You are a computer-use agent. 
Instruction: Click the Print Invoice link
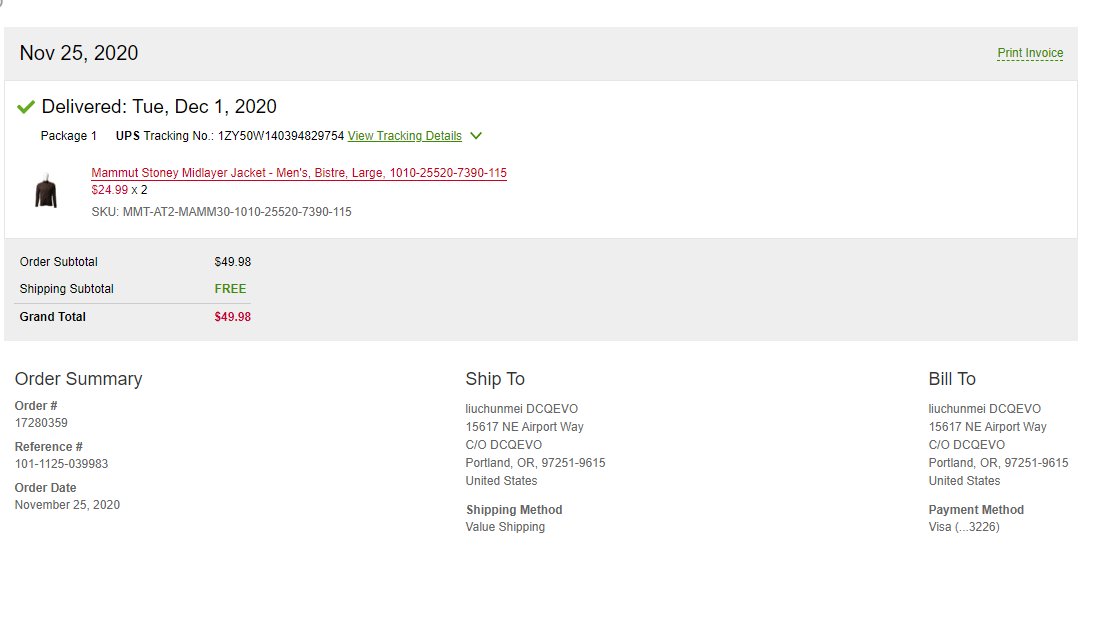coord(1030,53)
